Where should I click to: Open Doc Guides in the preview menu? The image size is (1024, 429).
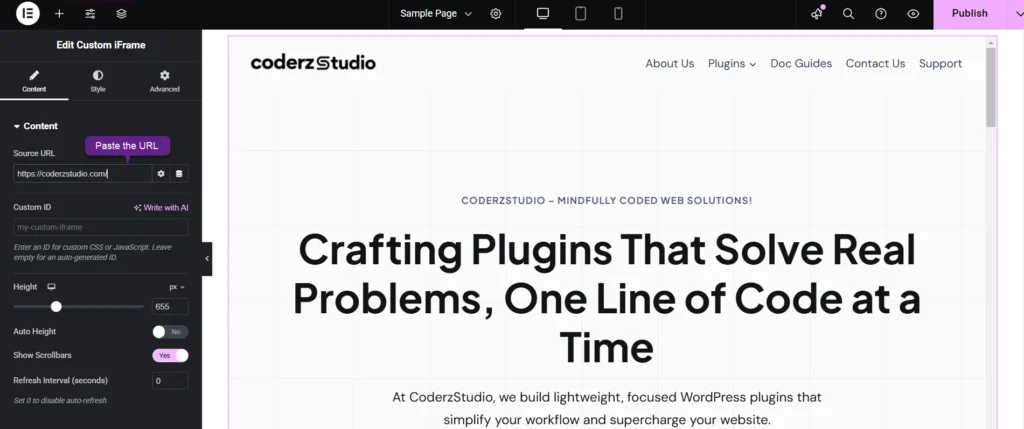801,63
